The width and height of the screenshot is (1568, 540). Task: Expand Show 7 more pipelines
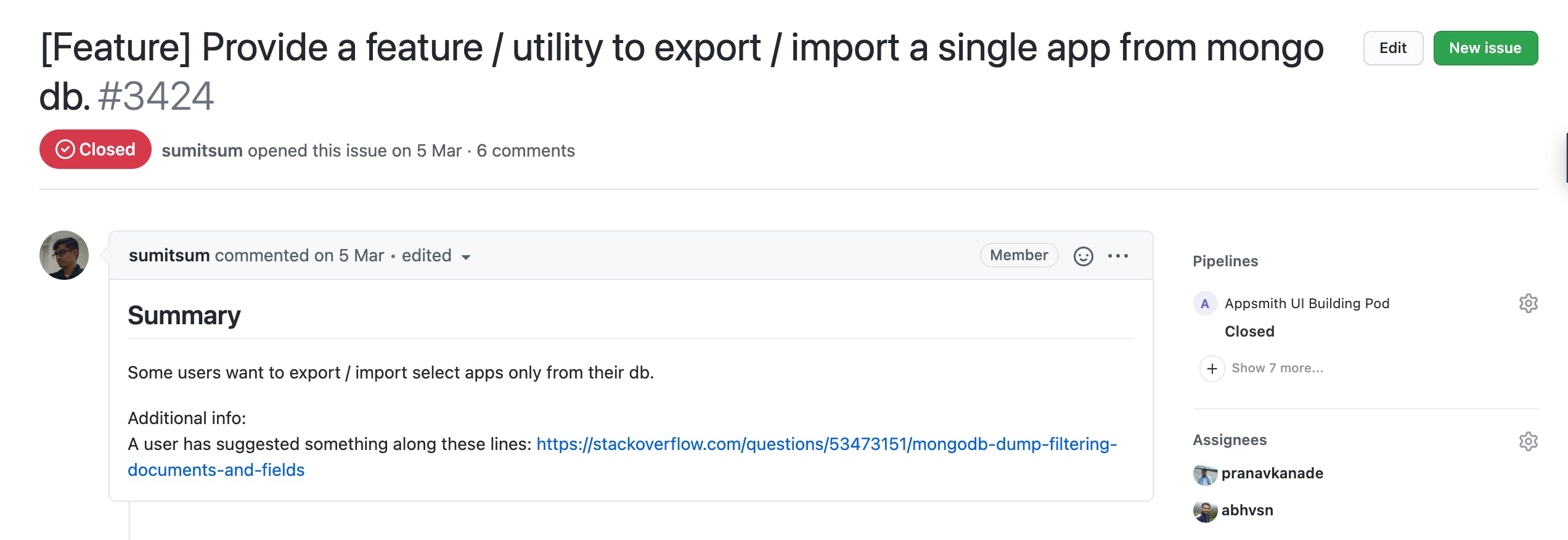click(x=1277, y=369)
